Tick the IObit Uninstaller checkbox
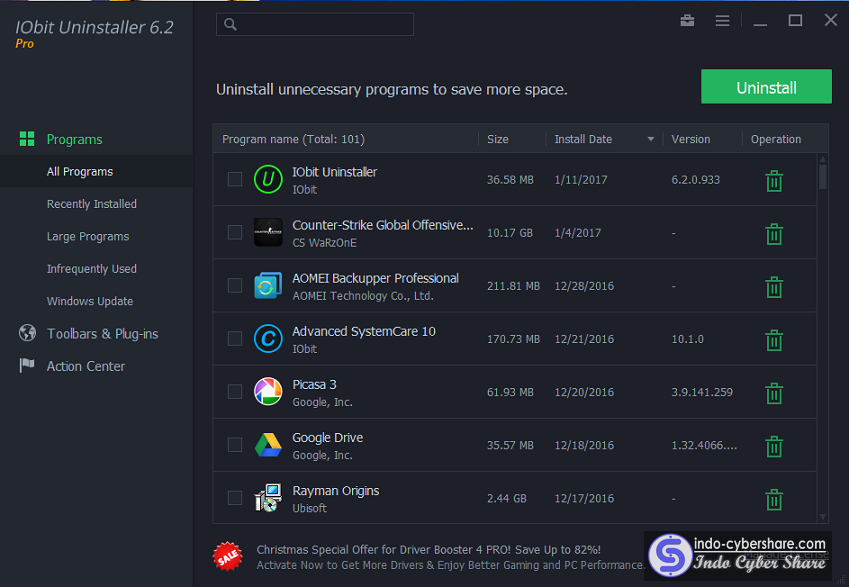Screen dimensions: 849x587 point(234,179)
